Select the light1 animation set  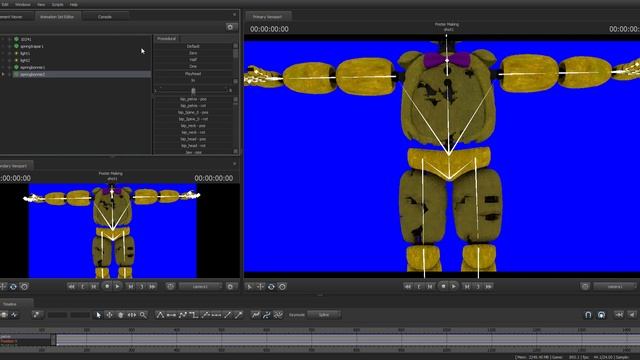click(x=25, y=53)
